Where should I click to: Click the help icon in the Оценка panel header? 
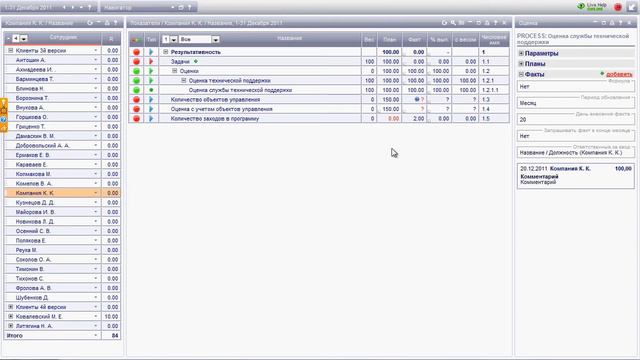[x=620, y=23]
